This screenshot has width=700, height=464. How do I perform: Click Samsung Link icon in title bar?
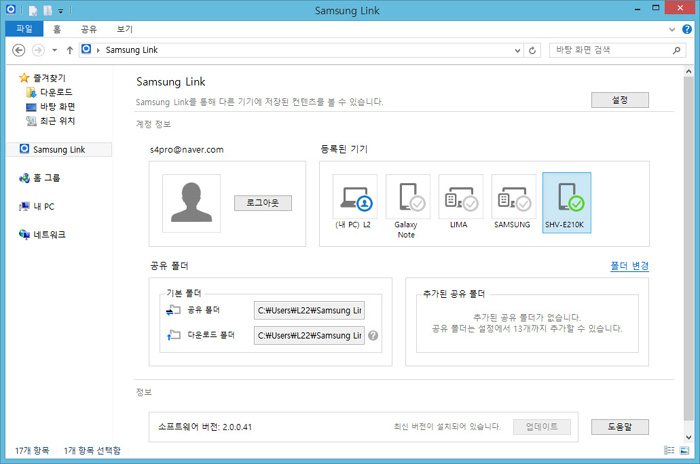[x=10, y=9]
